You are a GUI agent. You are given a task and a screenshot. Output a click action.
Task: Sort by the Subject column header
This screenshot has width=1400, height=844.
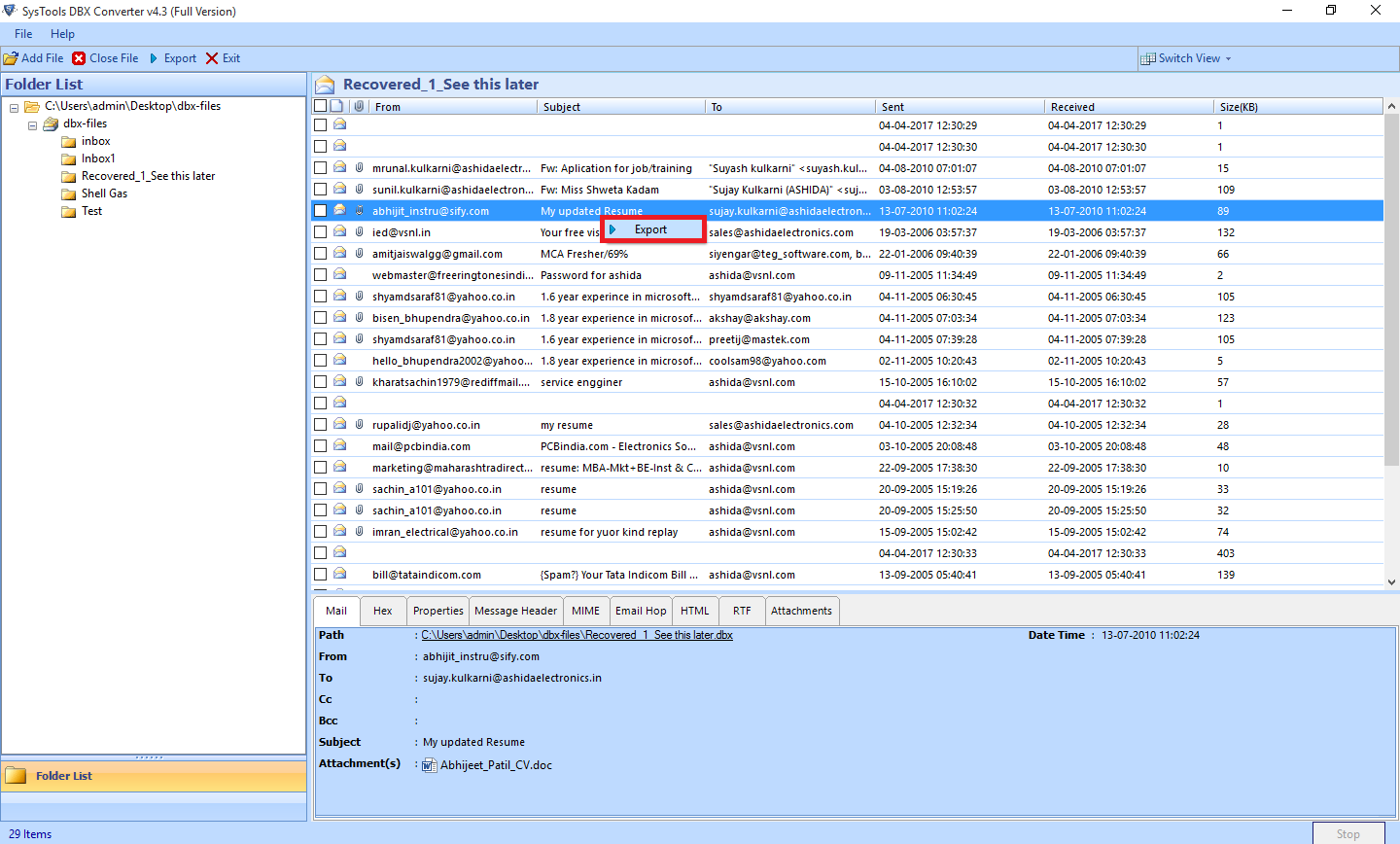[620, 107]
